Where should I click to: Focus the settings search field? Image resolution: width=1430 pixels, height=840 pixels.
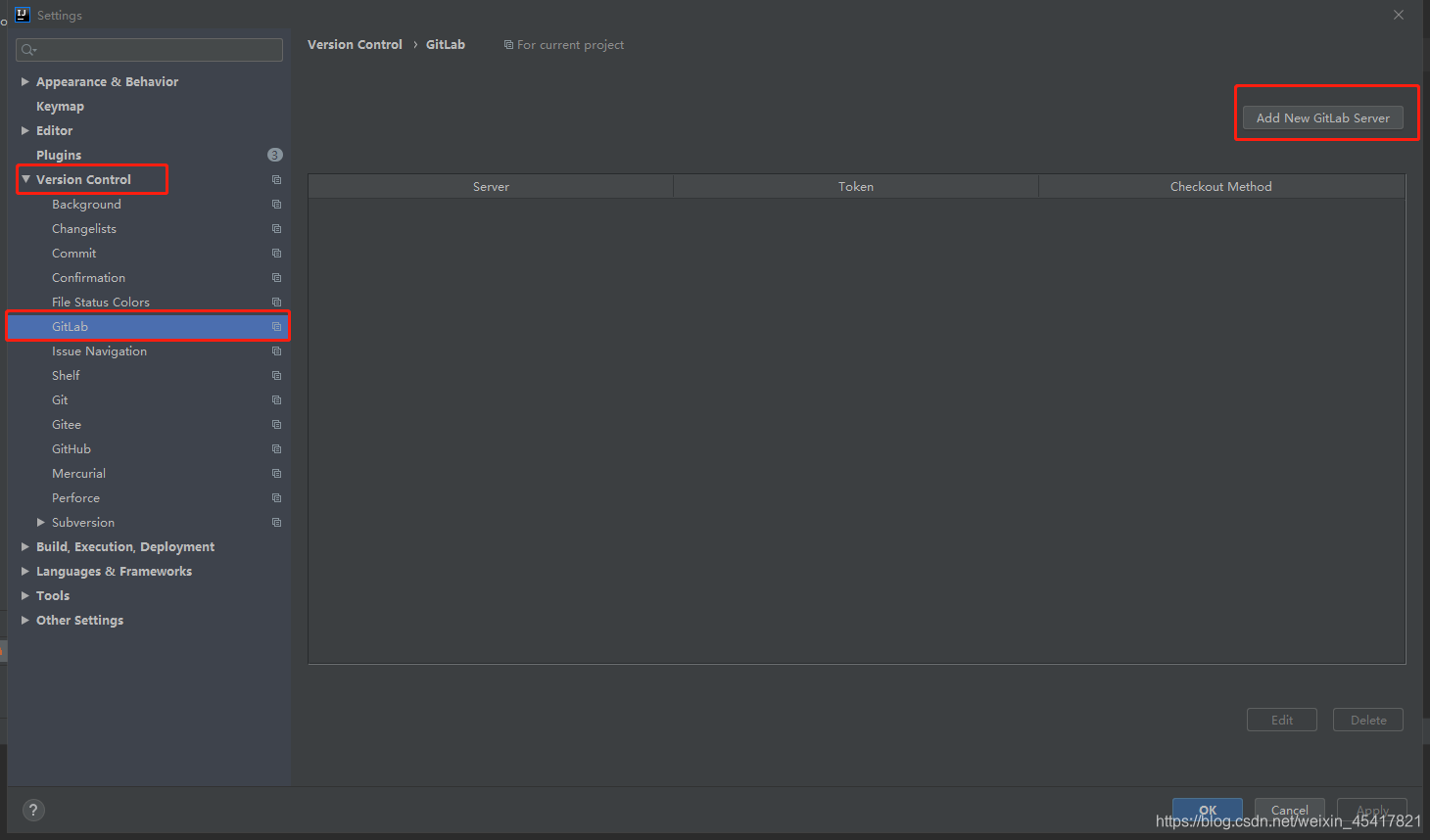point(149,50)
